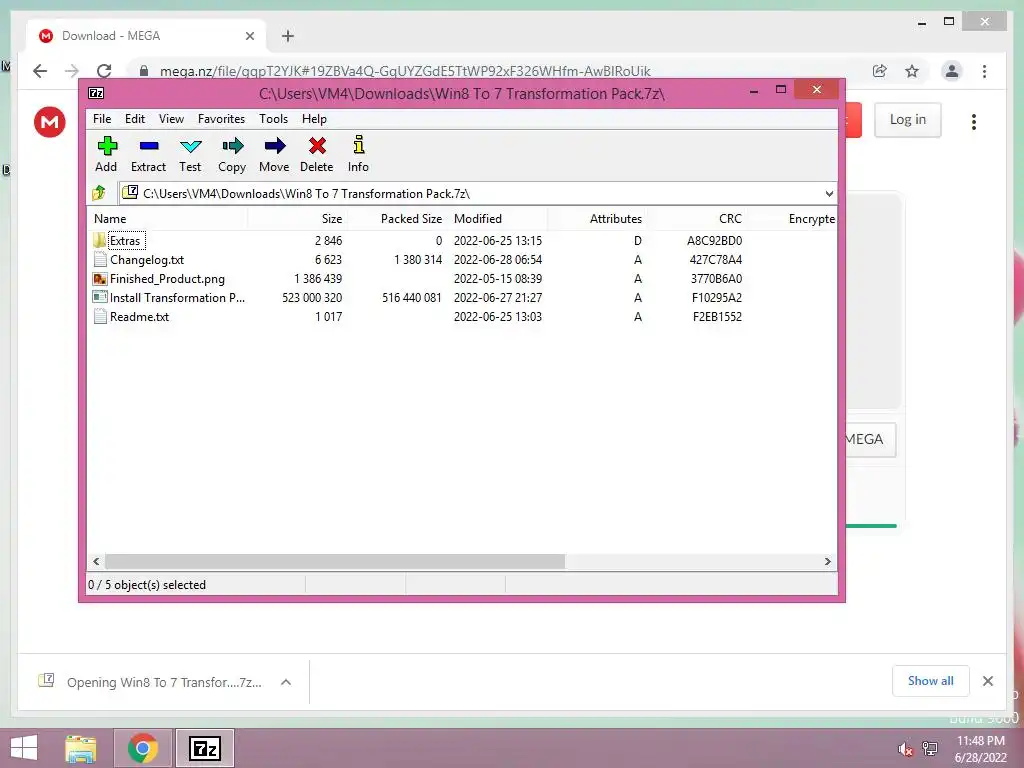Image resolution: width=1024 pixels, height=768 pixels.
Task: Open Chrome three-dot menu
Action: point(984,71)
